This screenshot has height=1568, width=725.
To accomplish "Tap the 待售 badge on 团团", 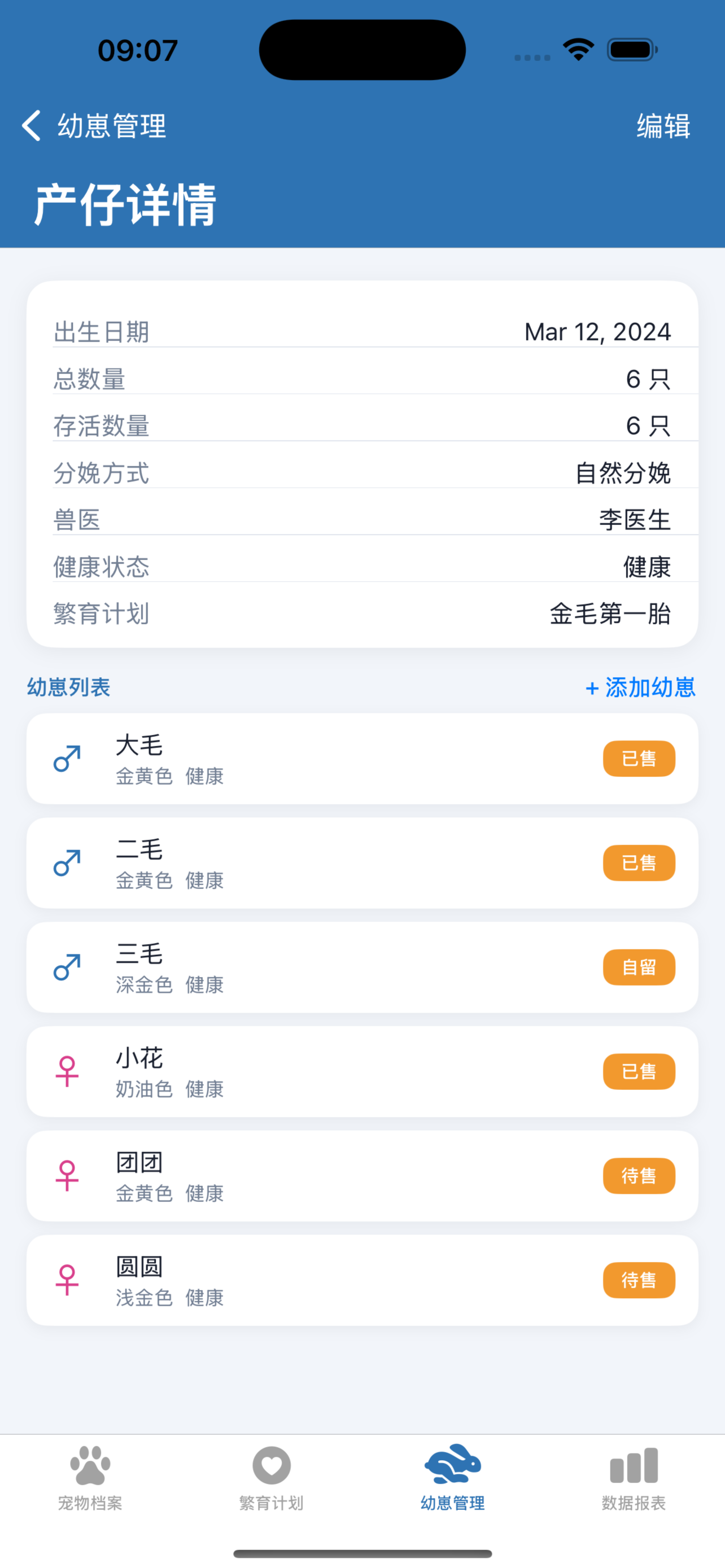I will pyautogui.click(x=639, y=1176).
